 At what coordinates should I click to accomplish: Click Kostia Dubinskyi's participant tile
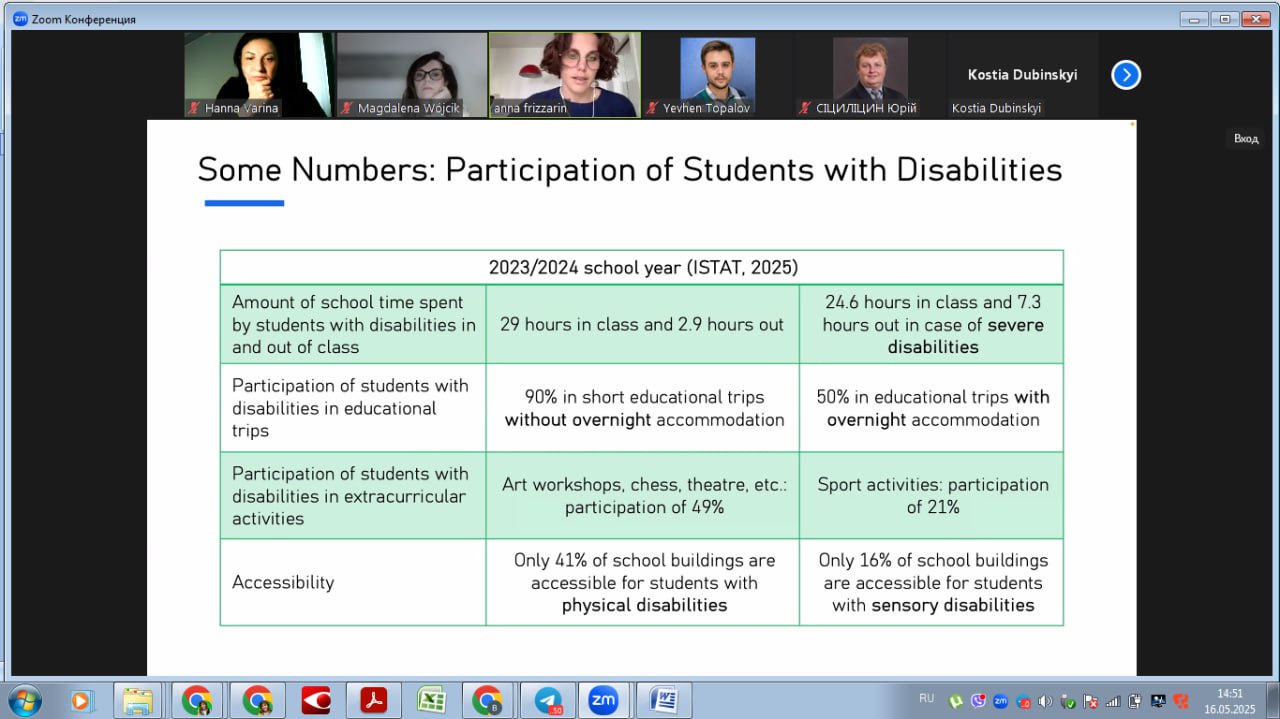(x=1022, y=75)
